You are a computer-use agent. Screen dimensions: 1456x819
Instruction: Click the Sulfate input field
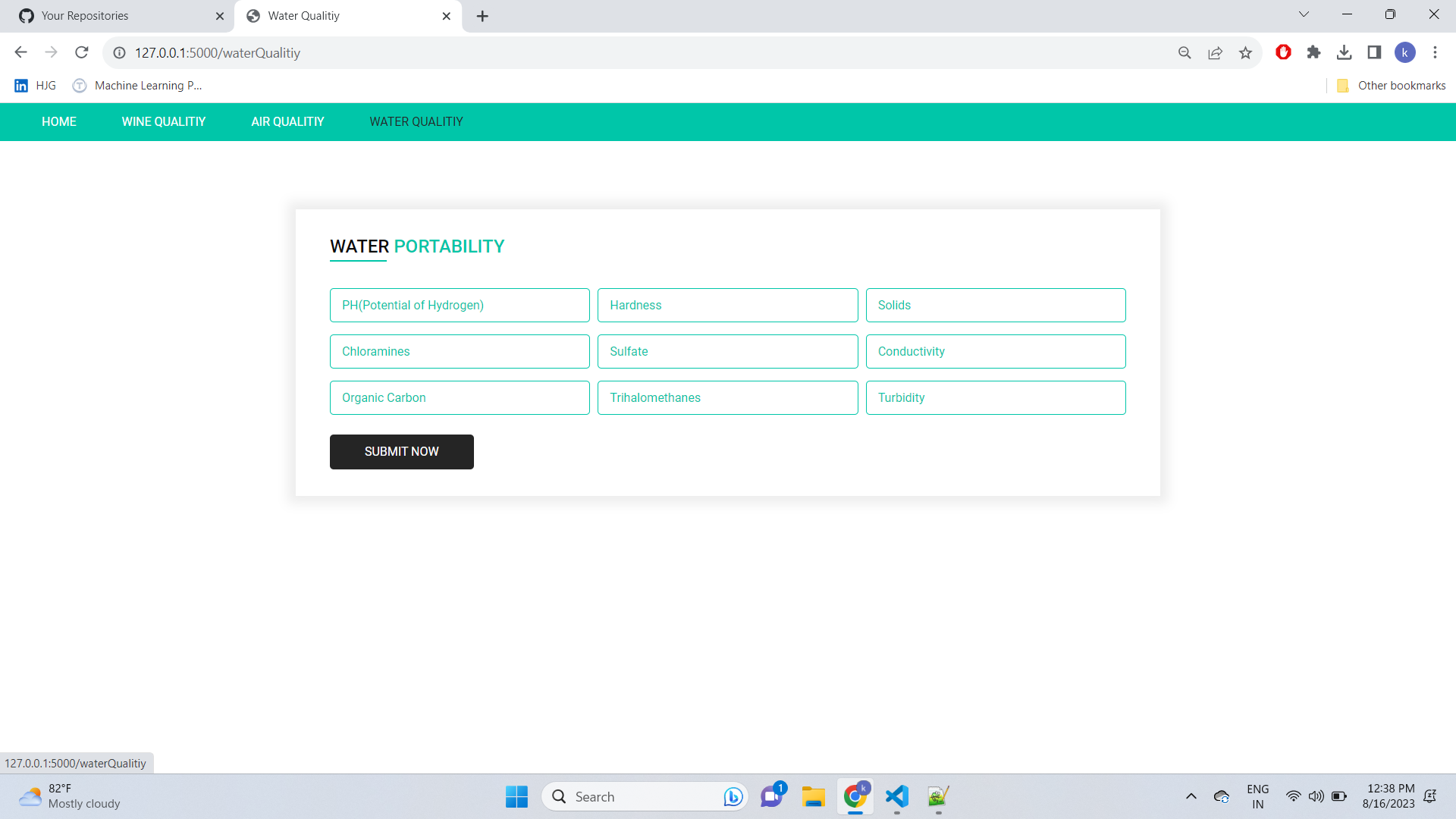click(x=727, y=351)
